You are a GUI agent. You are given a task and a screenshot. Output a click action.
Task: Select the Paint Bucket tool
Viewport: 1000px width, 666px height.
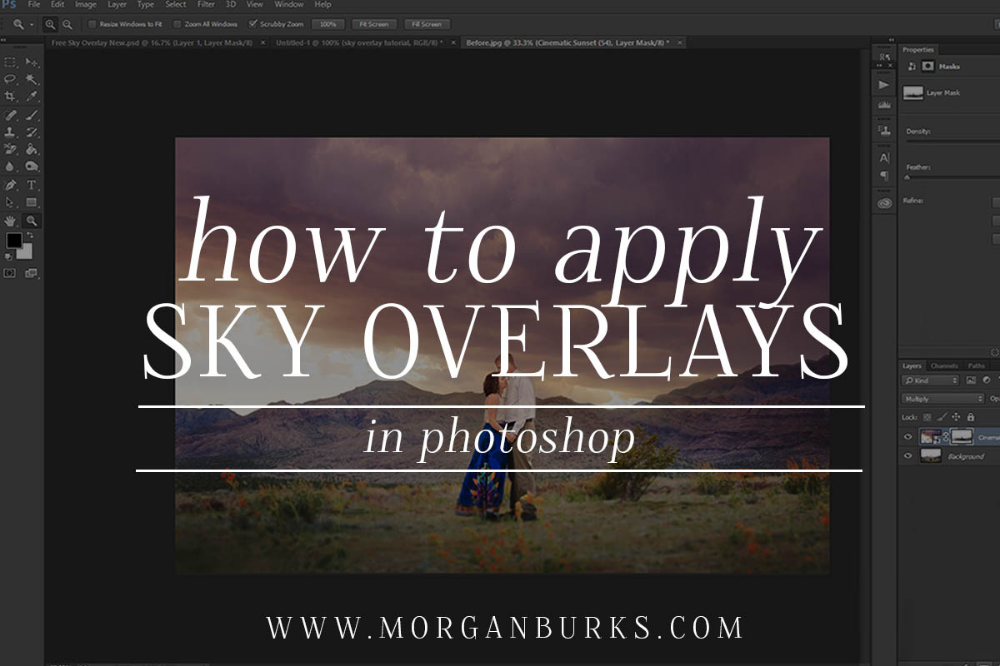coord(31,149)
